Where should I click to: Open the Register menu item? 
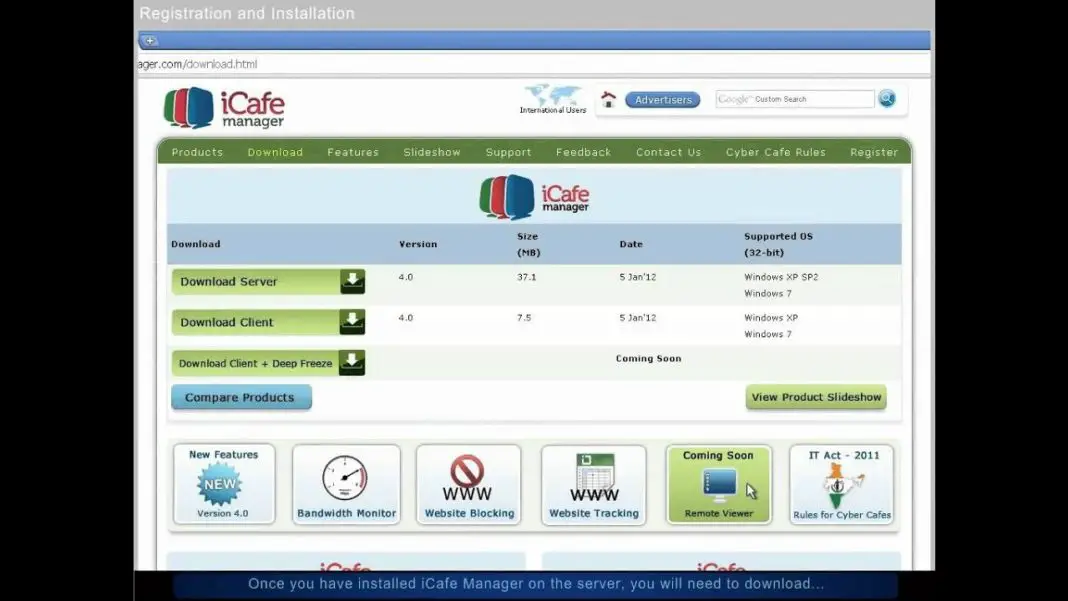pyautogui.click(x=874, y=152)
